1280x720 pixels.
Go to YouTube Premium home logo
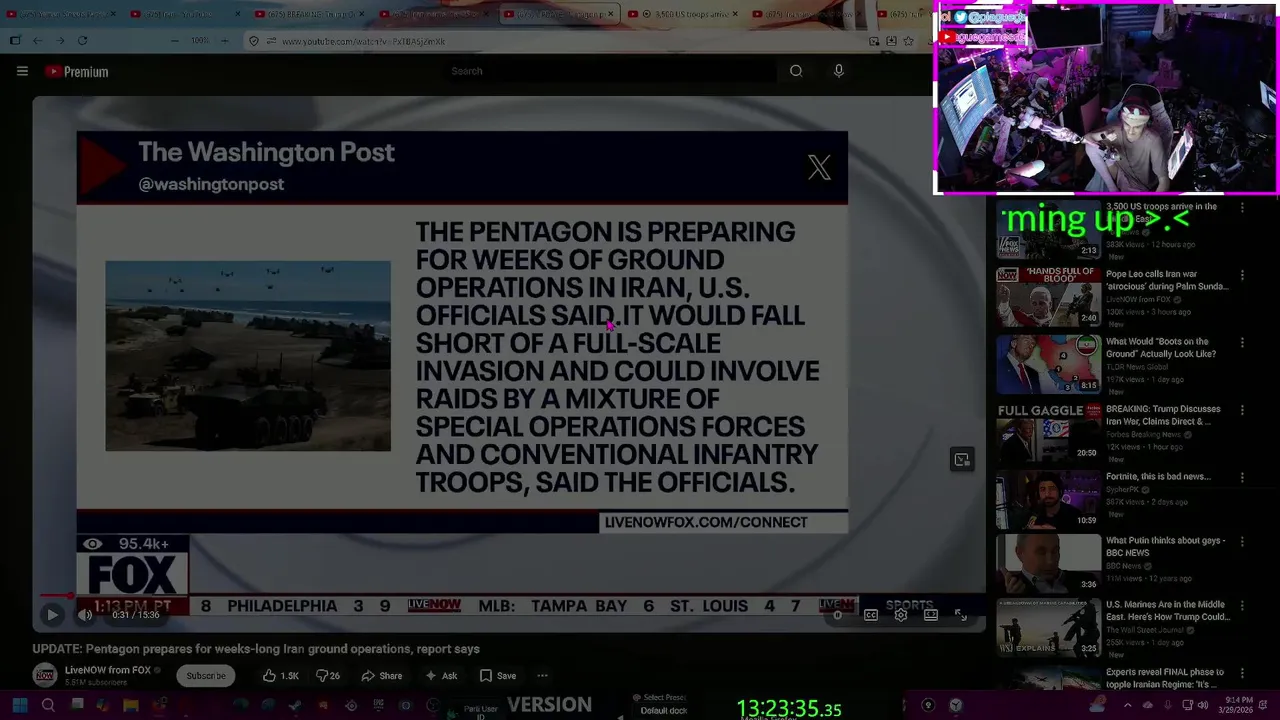pyautogui.click(x=76, y=72)
